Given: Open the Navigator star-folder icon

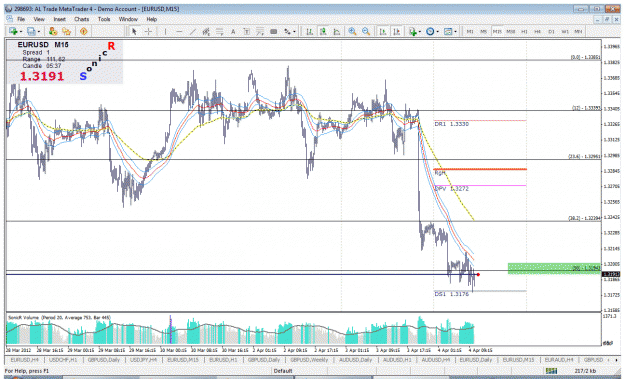Looking at the screenshot, I should click(x=67, y=31).
